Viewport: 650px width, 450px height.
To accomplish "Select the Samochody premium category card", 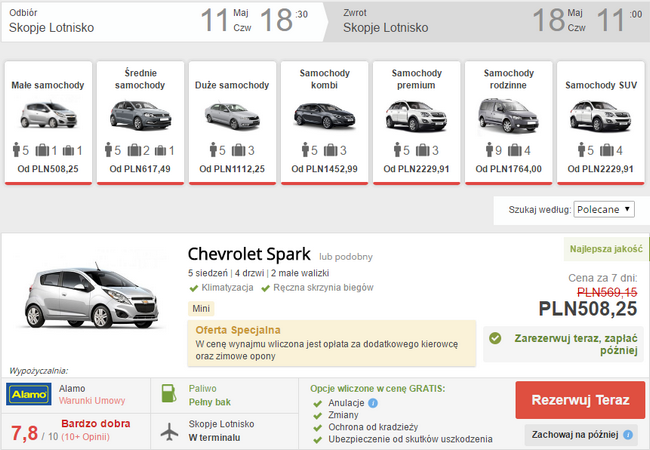I will [416, 123].
